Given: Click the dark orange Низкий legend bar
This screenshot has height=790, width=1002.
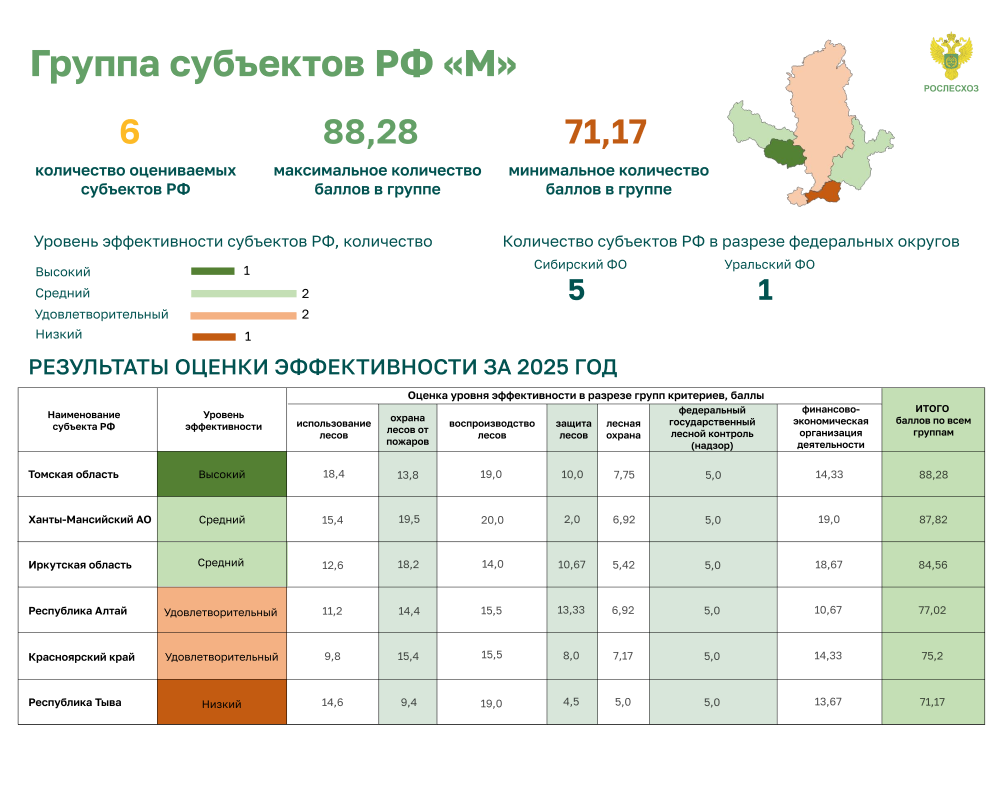Looking at the screenshot, I should coord(214,337).
